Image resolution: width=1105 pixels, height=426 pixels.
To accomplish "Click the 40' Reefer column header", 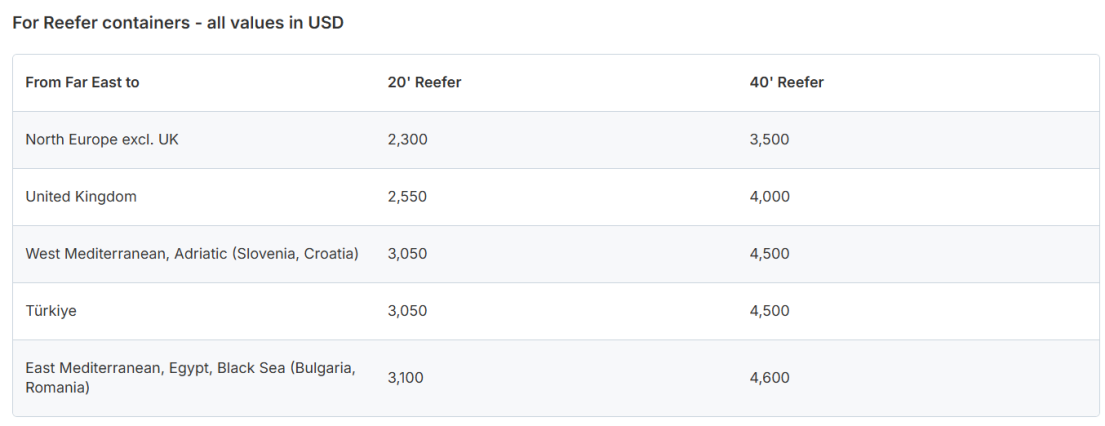I will pos(786,83).
